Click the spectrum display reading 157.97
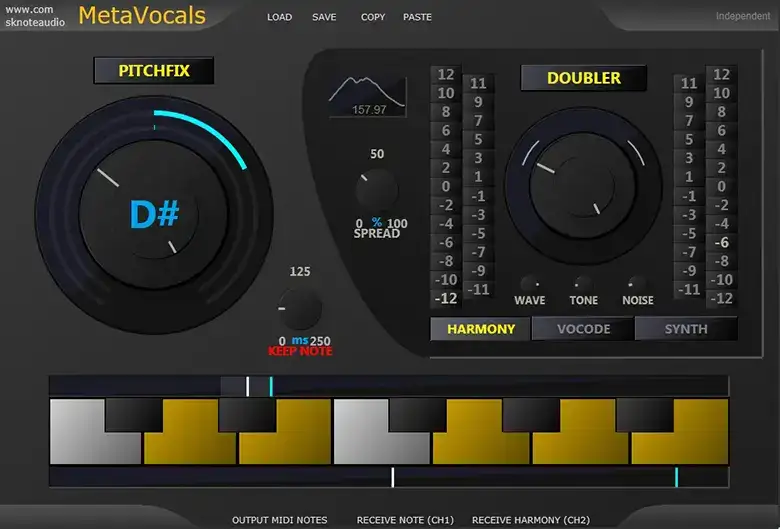 pos(368,97)
